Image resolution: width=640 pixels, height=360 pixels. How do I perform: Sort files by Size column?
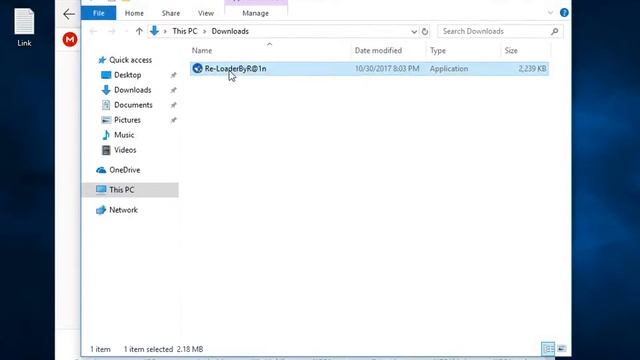511,51
